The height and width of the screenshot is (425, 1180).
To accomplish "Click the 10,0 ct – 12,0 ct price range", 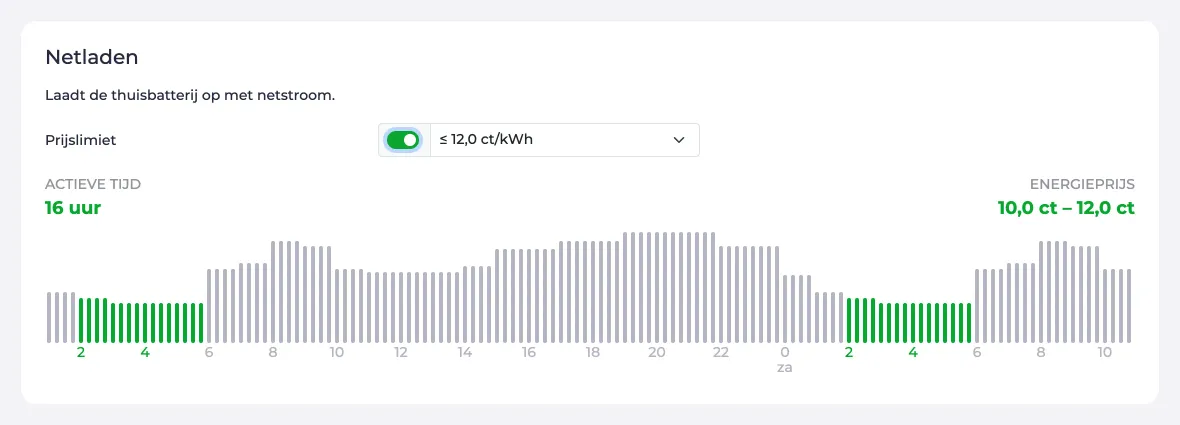I will pos(1066,208).
